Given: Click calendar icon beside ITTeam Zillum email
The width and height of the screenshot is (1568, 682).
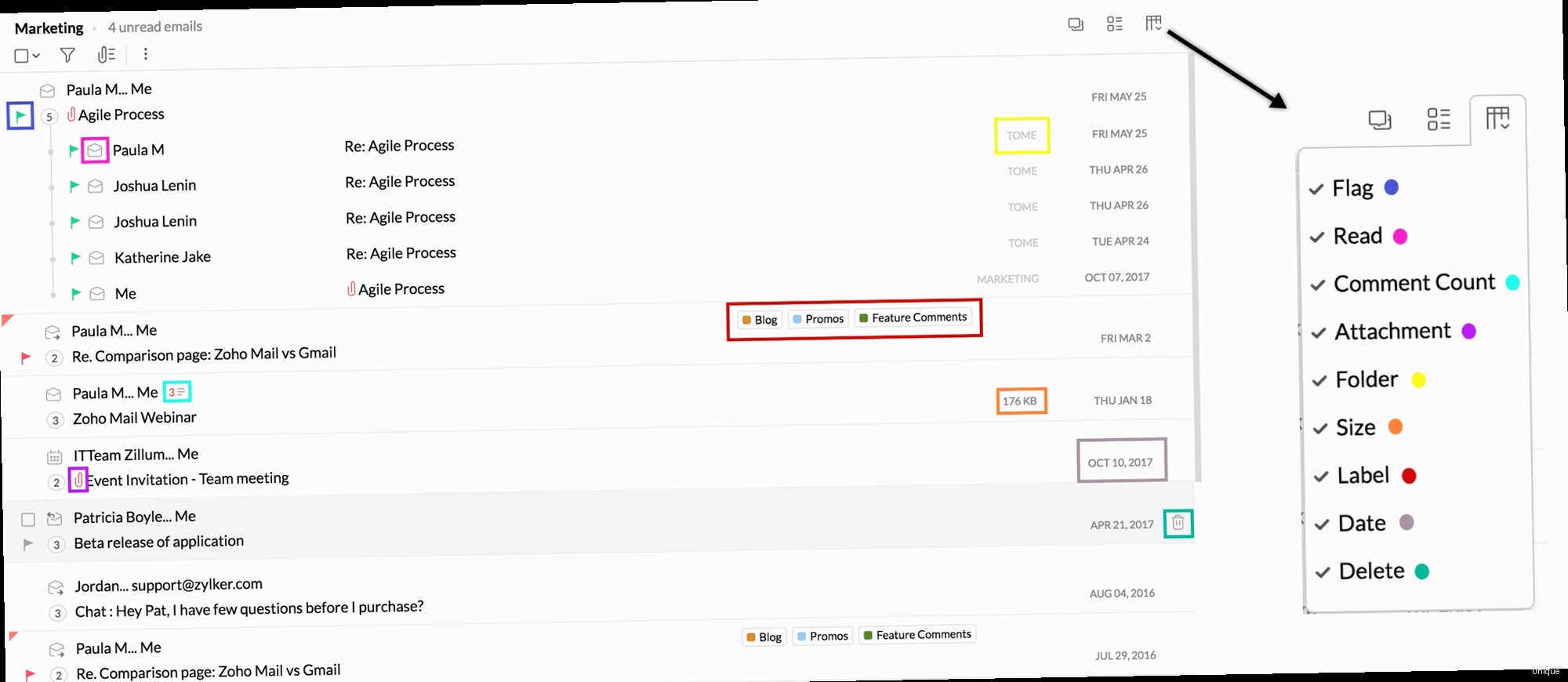Looking at the screenshot, I should coord(54,456).
